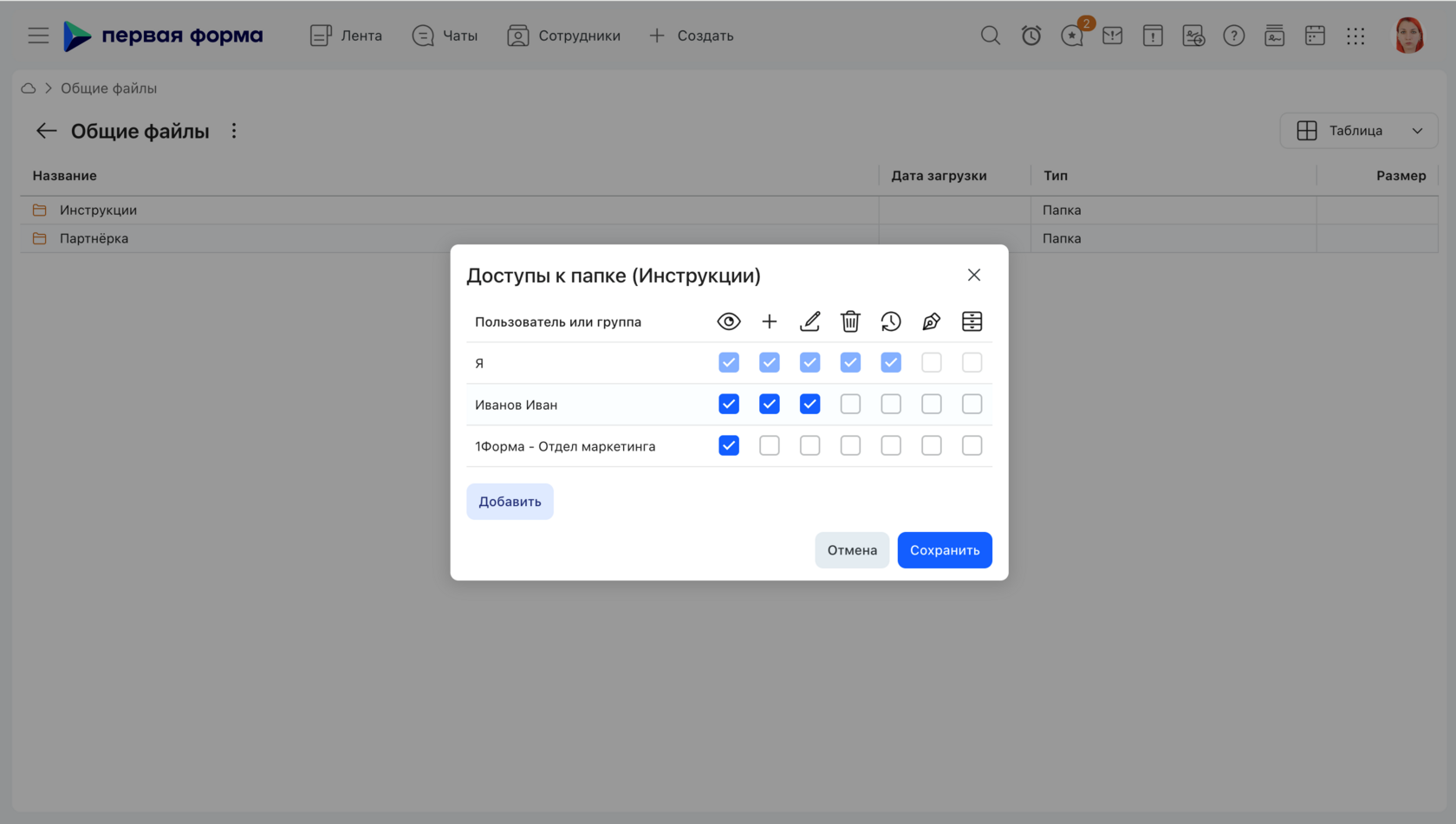Screen dimensions: 1456x824
Task: Open the apps grid icon
Action: point(1355,36)
